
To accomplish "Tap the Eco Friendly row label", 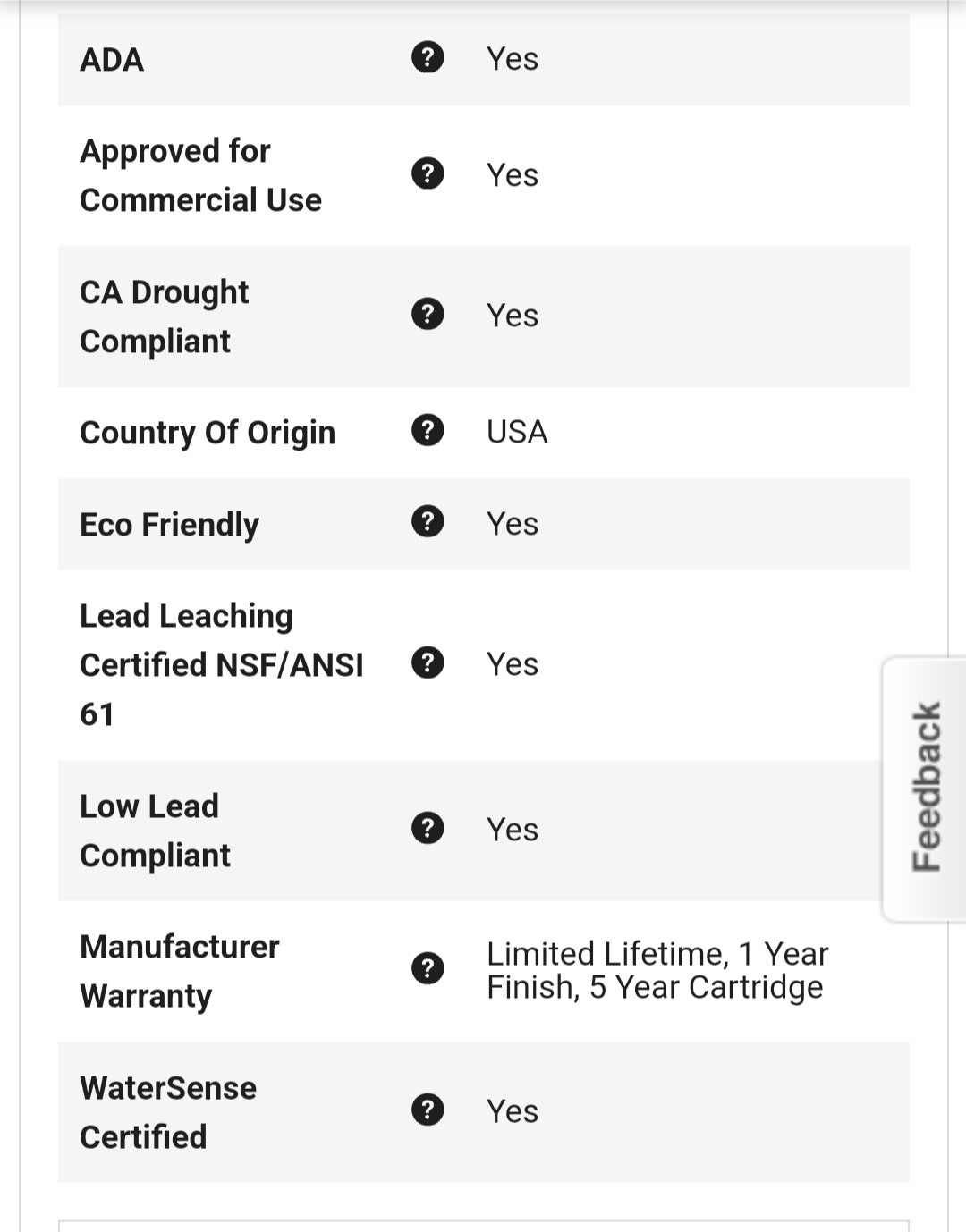I will pos(170,524).
